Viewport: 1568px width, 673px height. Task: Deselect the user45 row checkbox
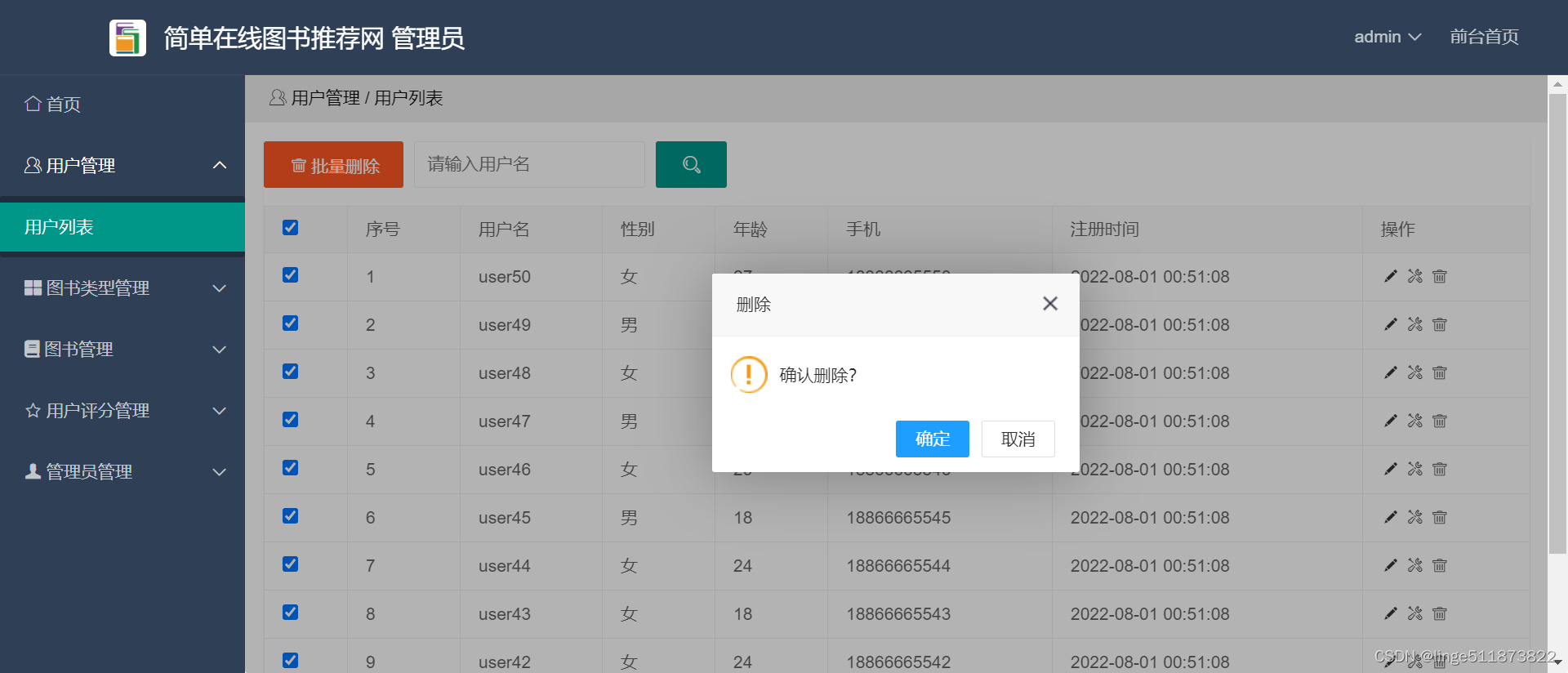pos(290,516)
